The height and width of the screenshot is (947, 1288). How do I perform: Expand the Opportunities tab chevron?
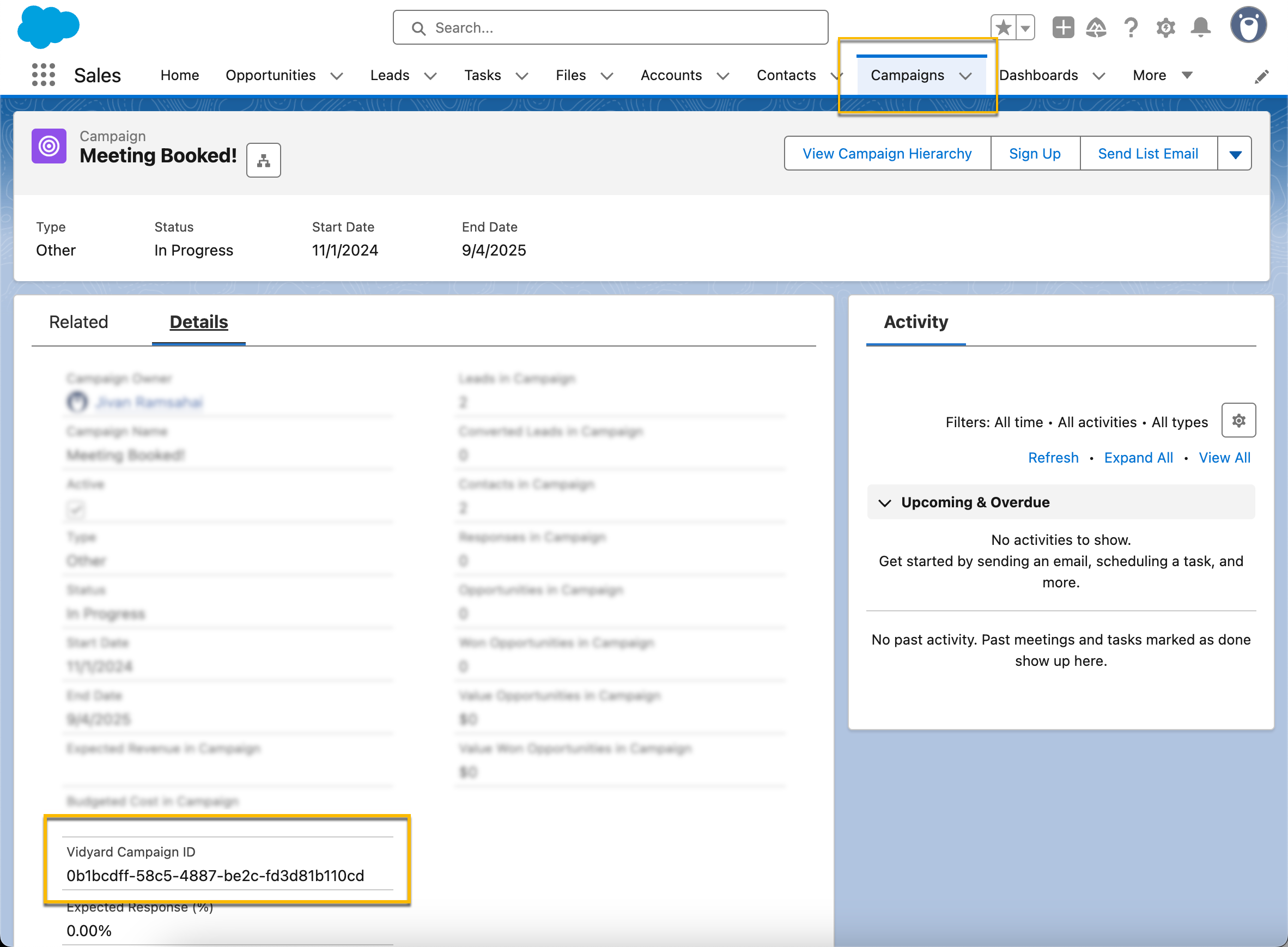[x=337, y=76]
